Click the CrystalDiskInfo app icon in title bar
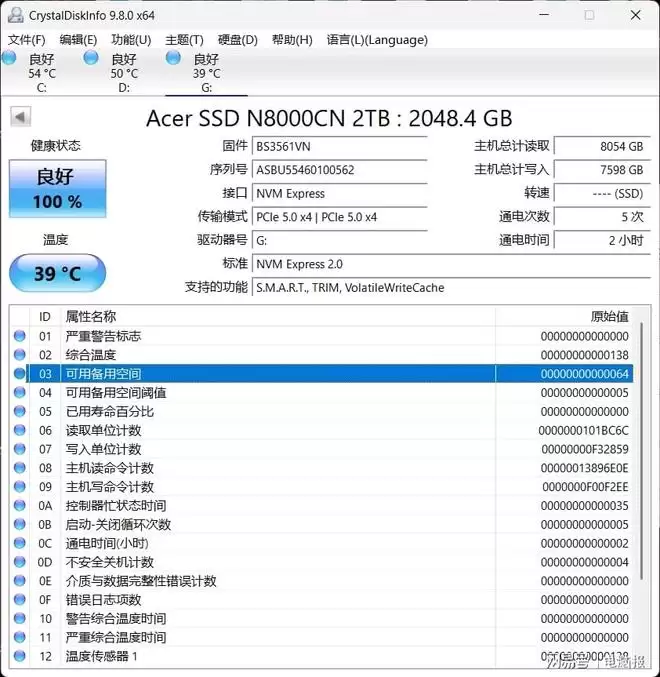This screenshot has width=660, height=677. [13, 15]
